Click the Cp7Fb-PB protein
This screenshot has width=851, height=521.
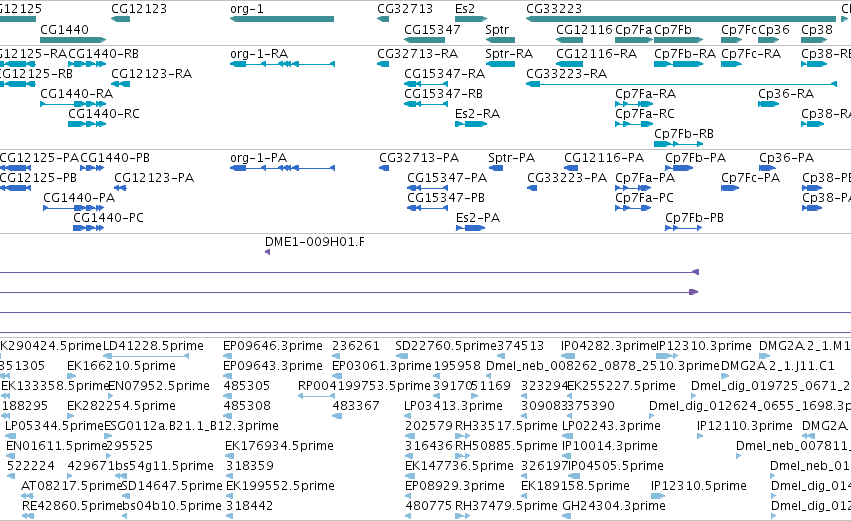(694, 218)
